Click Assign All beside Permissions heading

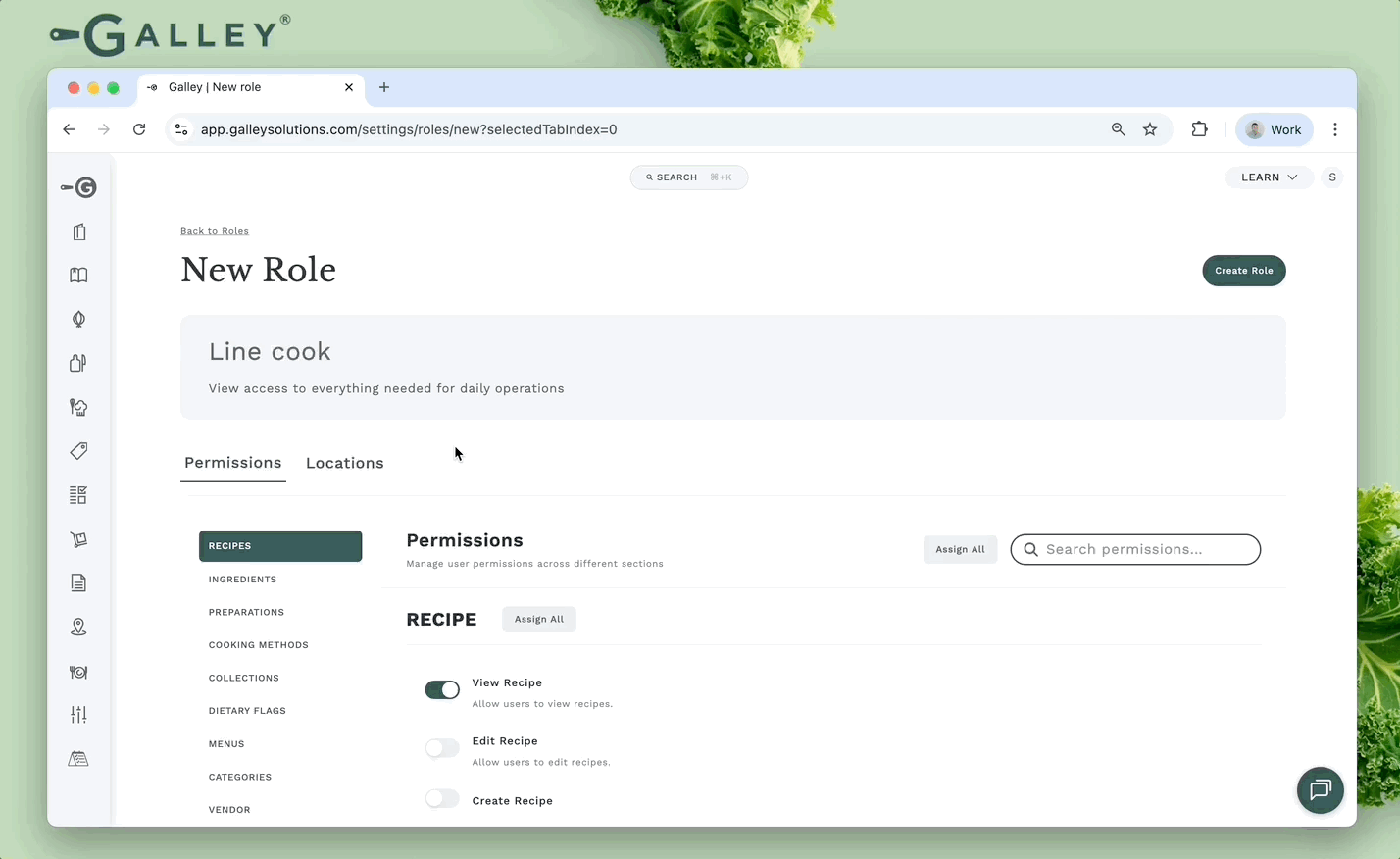click(x=960, y=549)
